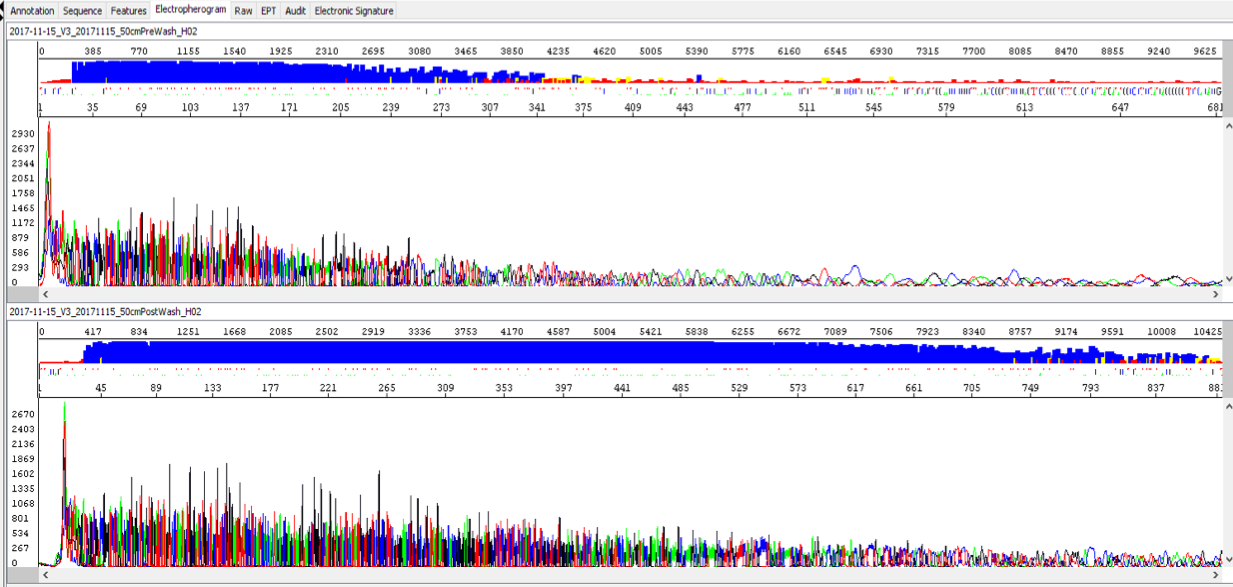Click left scroll arrow under PreWash electropherogram
Image resolution: width=1233 pixels, height=587 pixels.
coord(44,295)
